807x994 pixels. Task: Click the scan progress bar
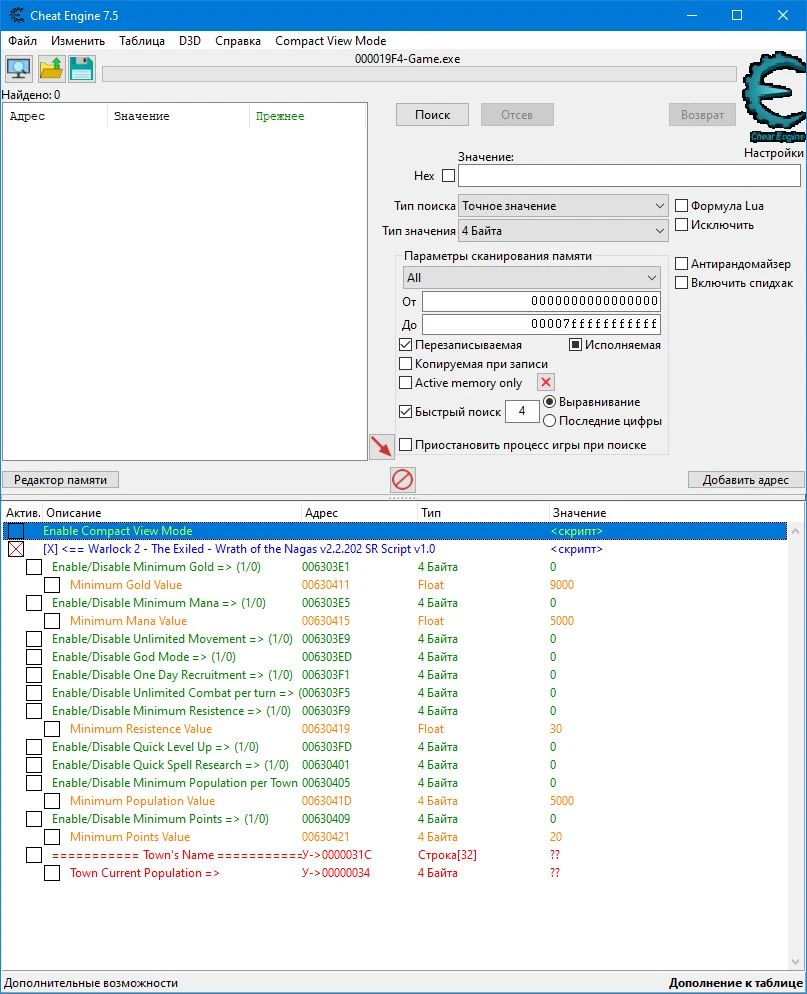[x=419, y=74]
